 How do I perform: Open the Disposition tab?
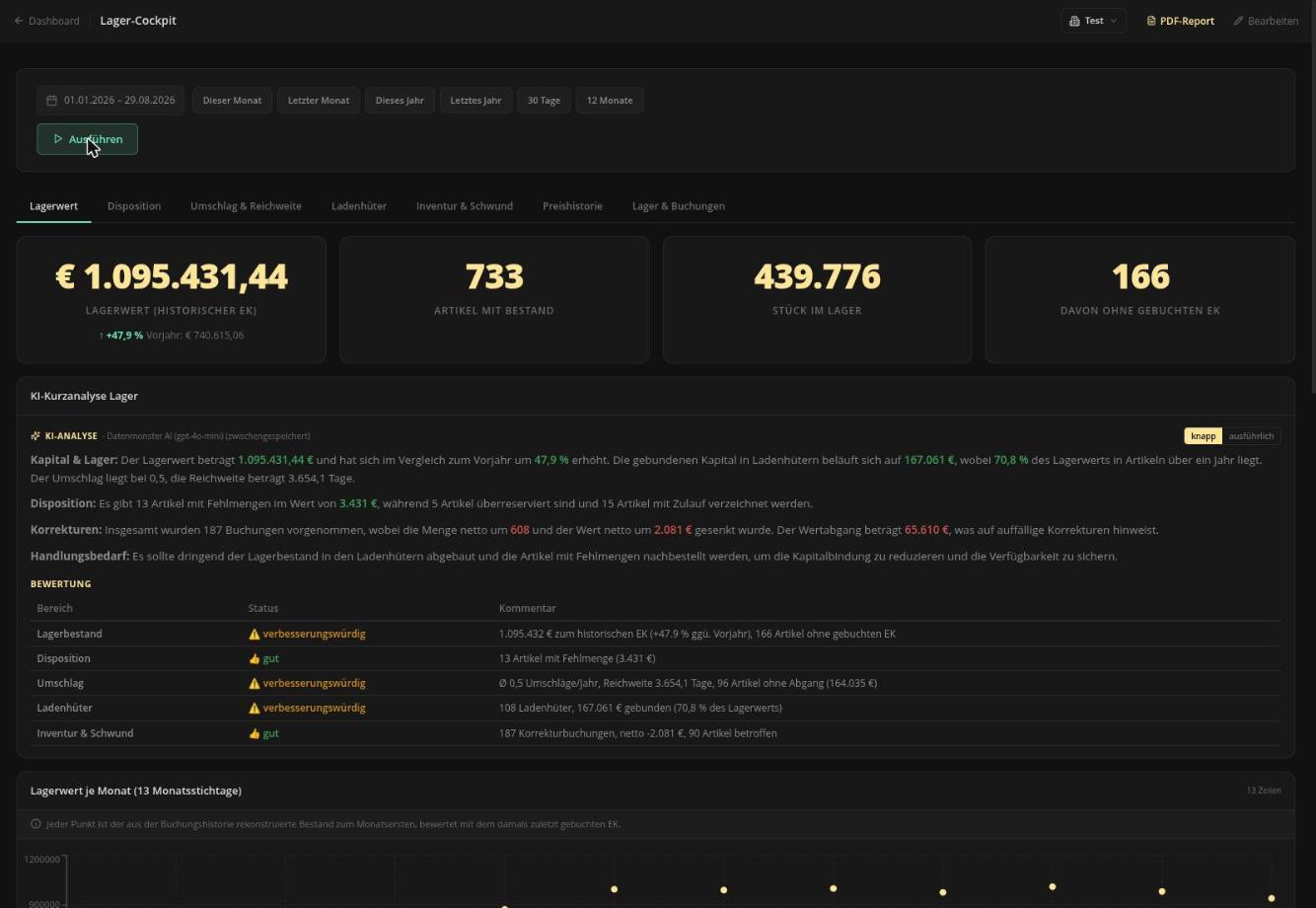pyautogui.click(x=134, y=206)
